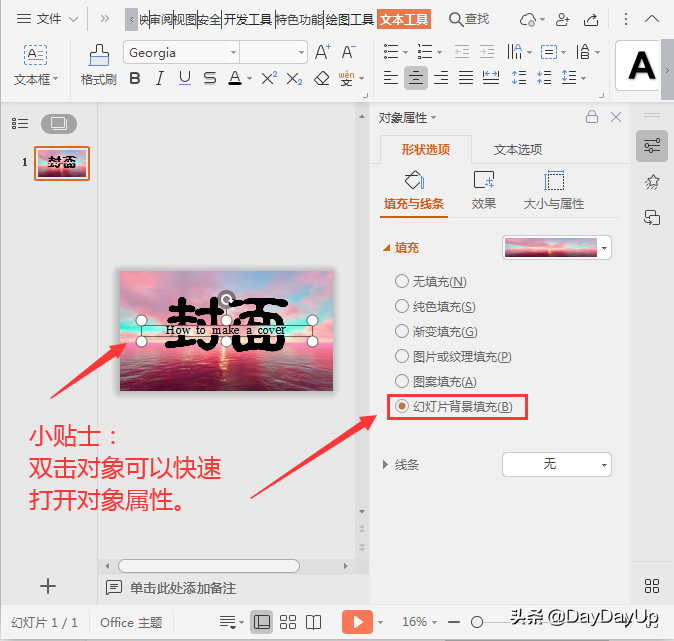Align text left
The height and width of the screenshot is (641, 674).
click(x=391, y=78)
